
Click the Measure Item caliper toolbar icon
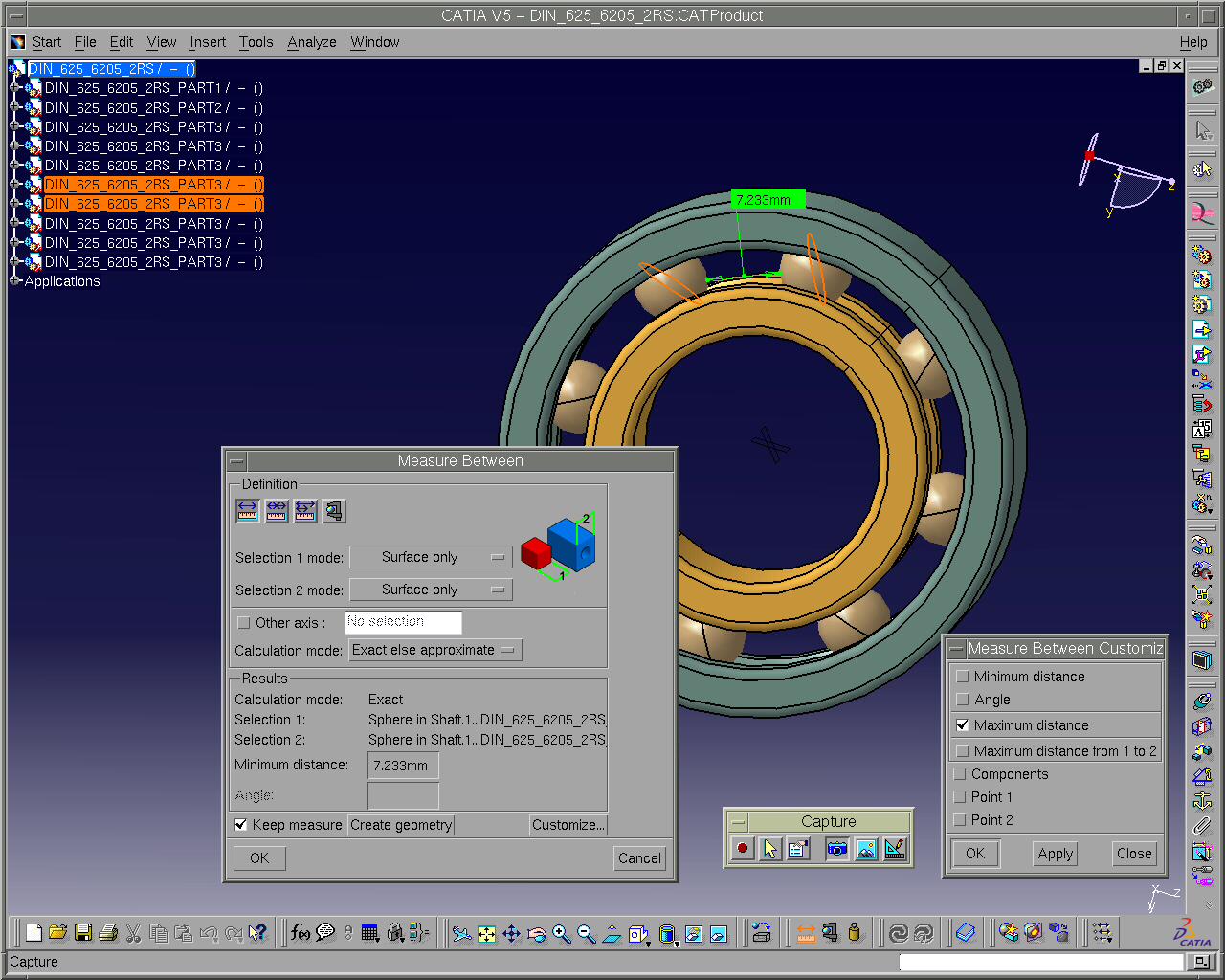pos(830,932)
